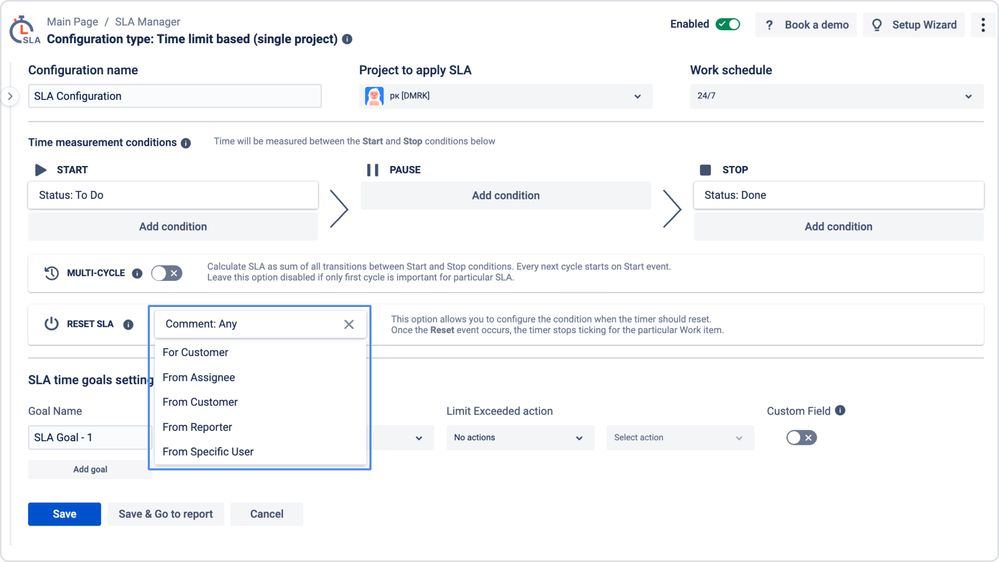Click the info icon next to Time measurement conditions
The width and height of the screenshot is (999, 562).
coord(186,143)
